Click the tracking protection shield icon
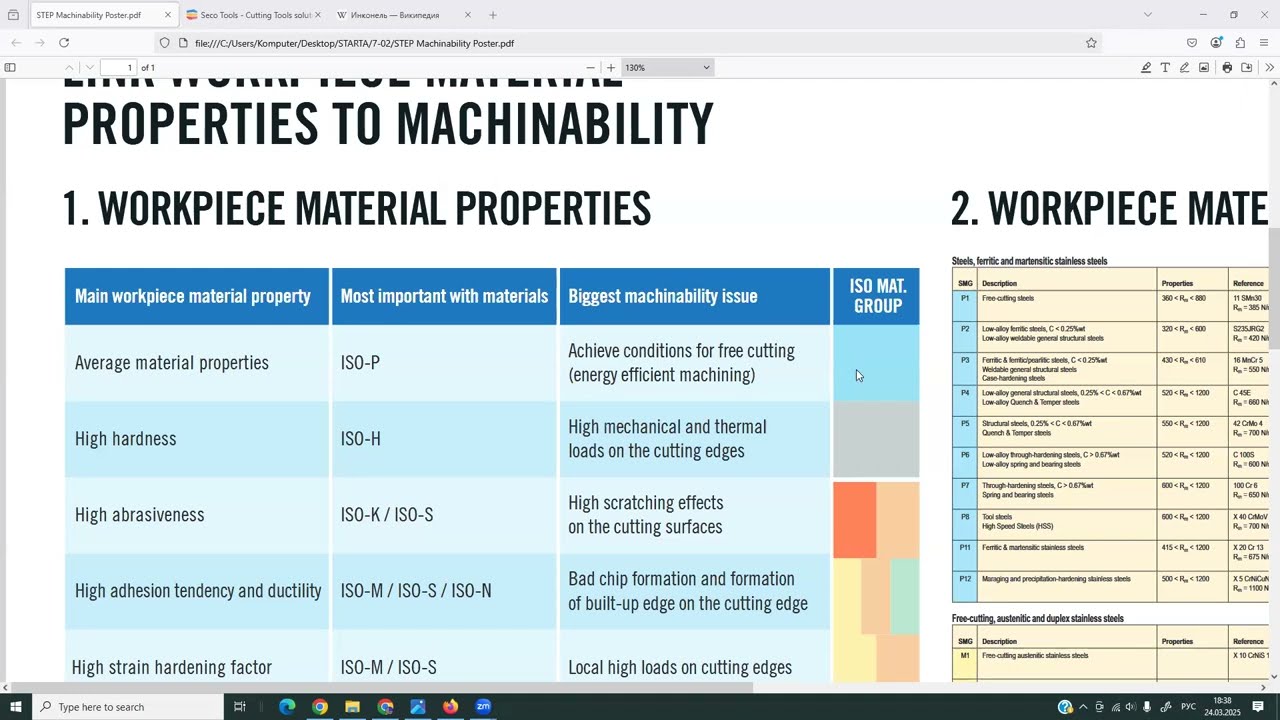 (x=164, y=43)
